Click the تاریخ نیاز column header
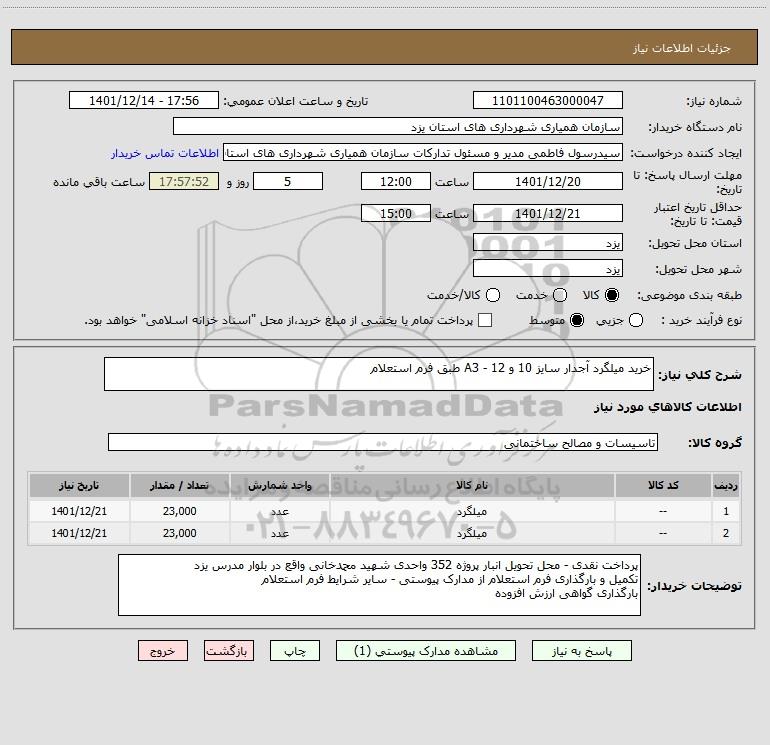This screenshot has width=770, height=745. pos(79,486)
